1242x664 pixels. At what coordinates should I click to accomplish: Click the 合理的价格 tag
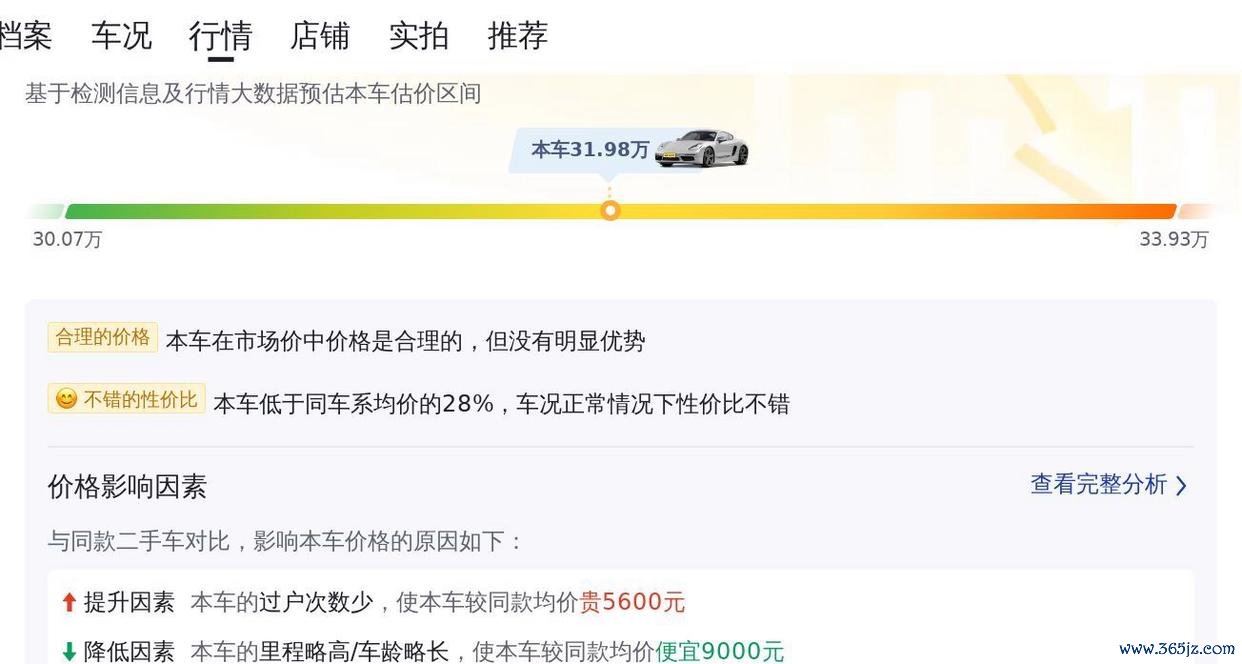(x=102, y=337)
